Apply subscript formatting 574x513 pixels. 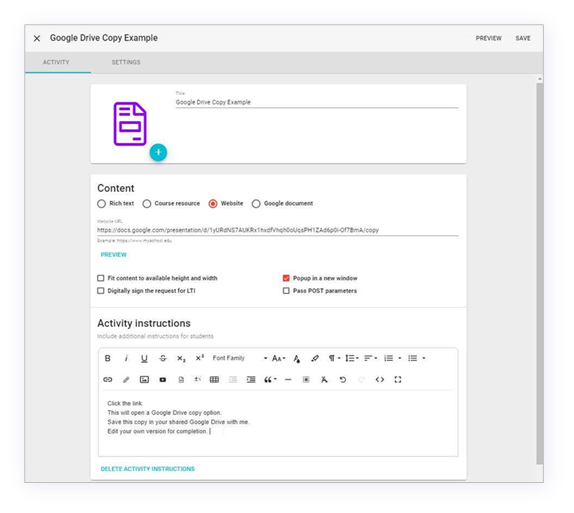[181, 358]
